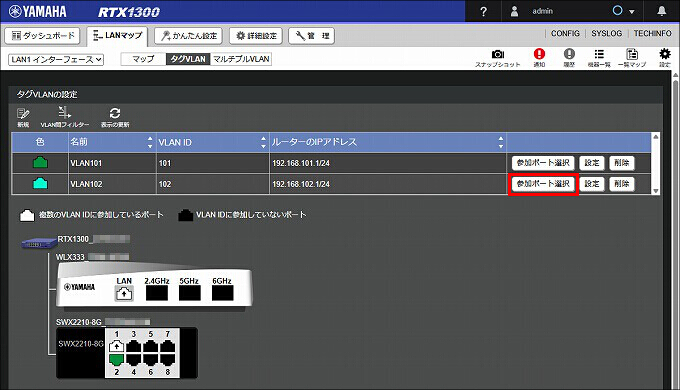Switch to the マップ view
The image size is (680, 390).
click(144, 59)
